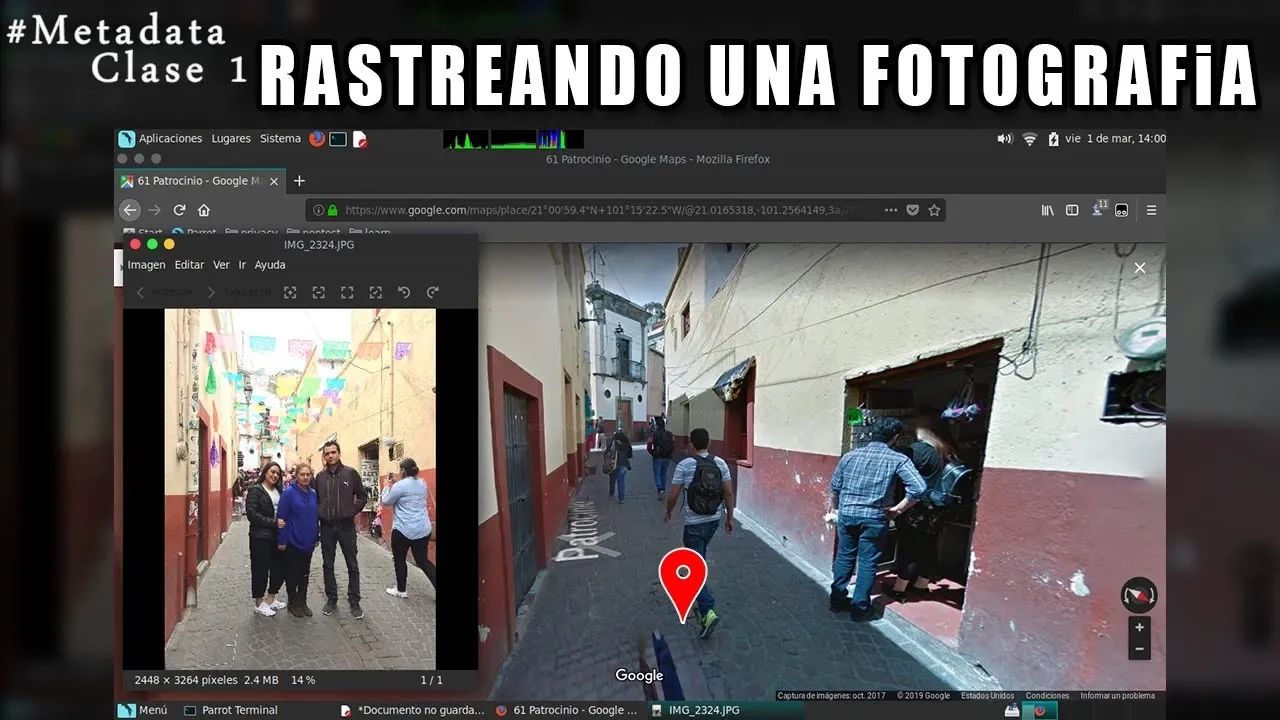Click the green padlock security icon
The height and width of the screenshot is (720, 1280).
coord(333,210)
